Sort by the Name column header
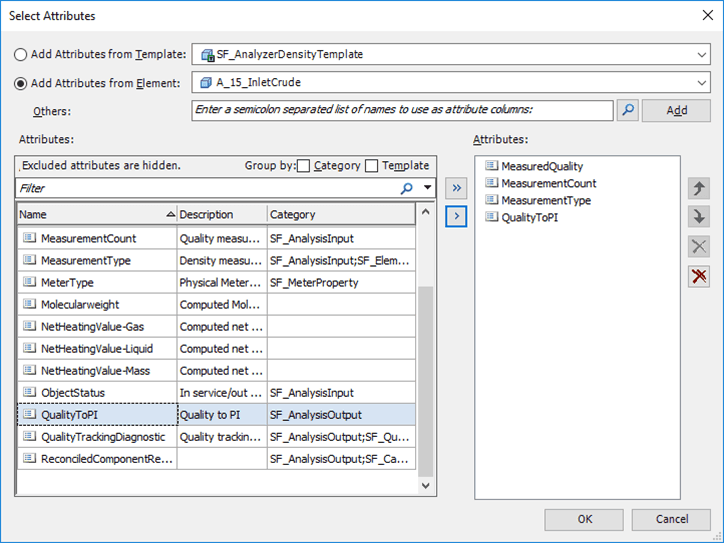This screenshot has height=543, width=724. point(97,215)
